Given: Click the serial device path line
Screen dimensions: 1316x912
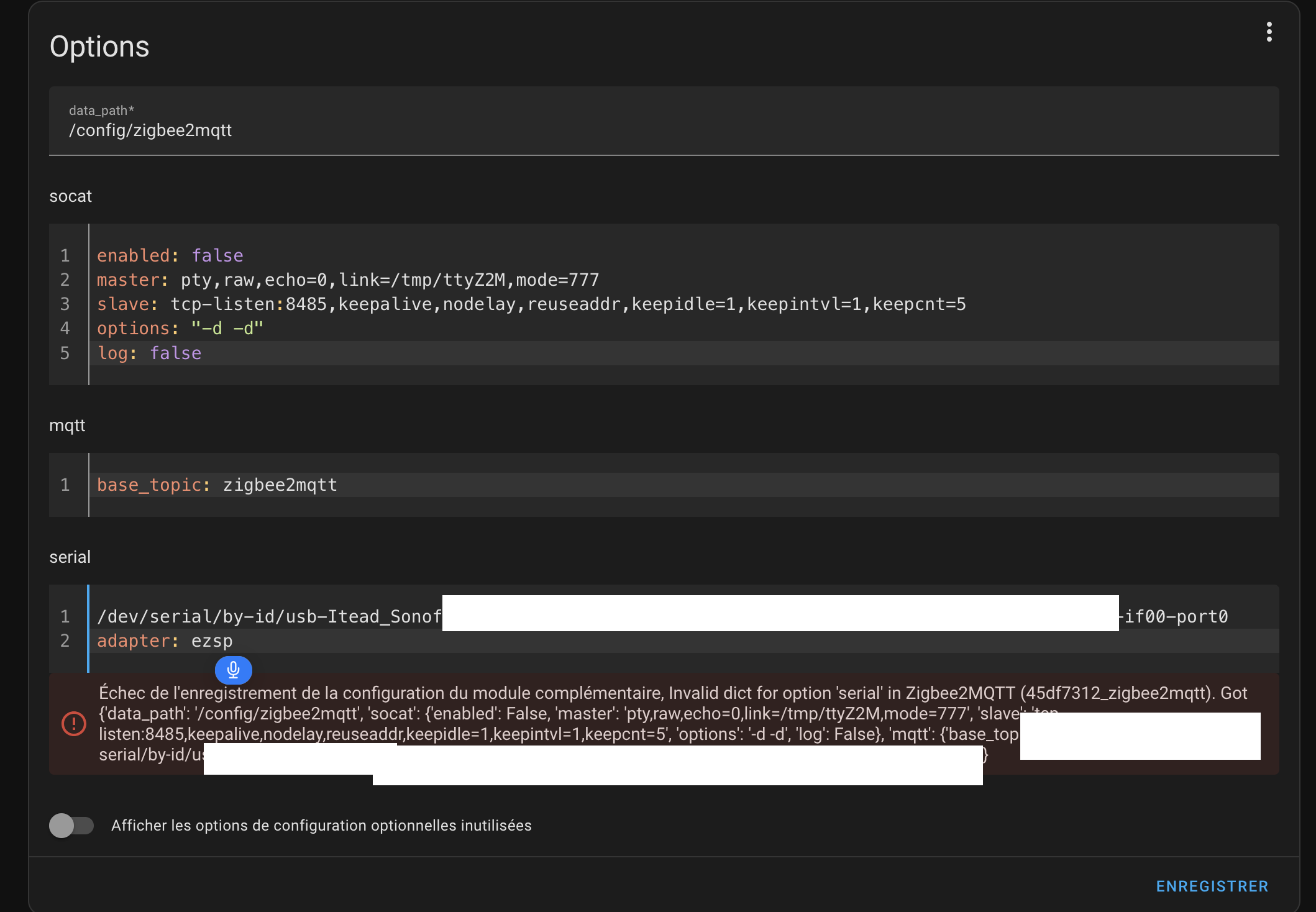Looking at the screenshot, I should click(x=269, y=617).
